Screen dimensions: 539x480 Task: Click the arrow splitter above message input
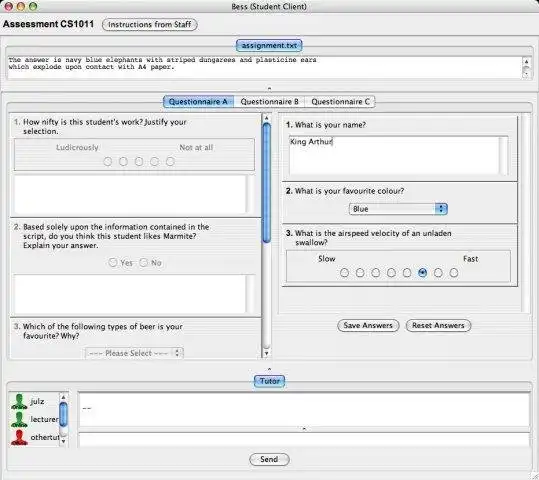coord(304,428)
